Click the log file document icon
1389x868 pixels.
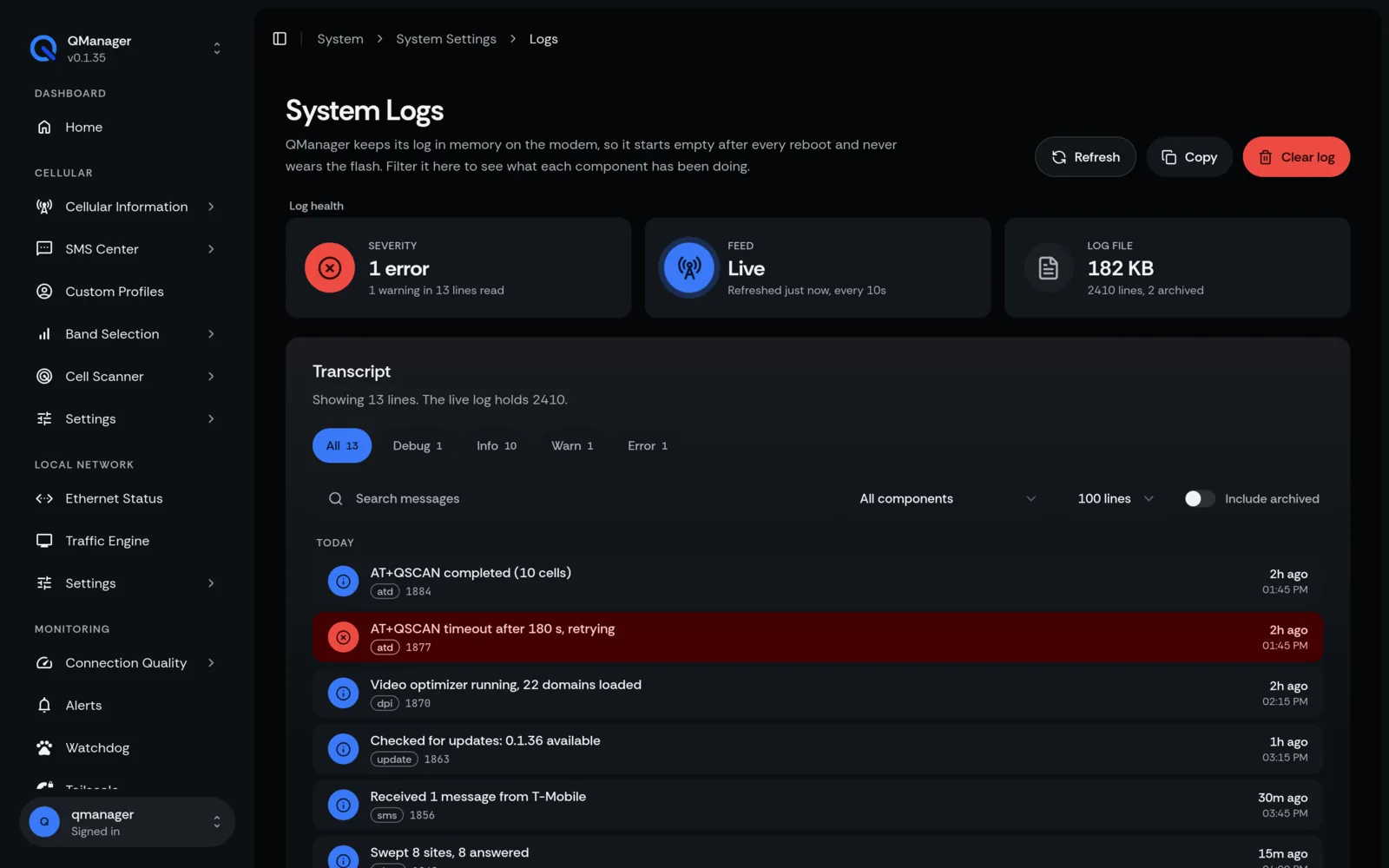click(x=1049, y=267)
